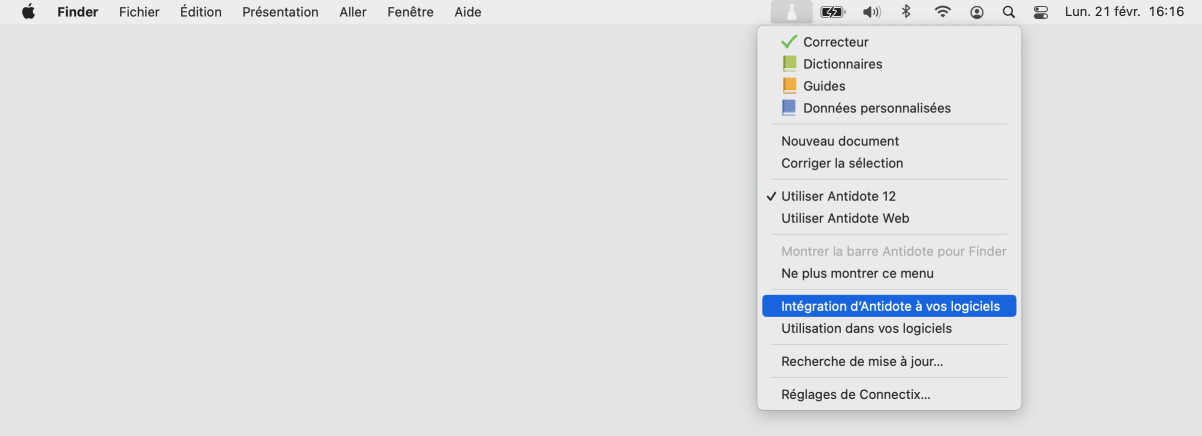Open Control Center toggle icon
Screen dimensions: 1202x436
pos(1040,12)
